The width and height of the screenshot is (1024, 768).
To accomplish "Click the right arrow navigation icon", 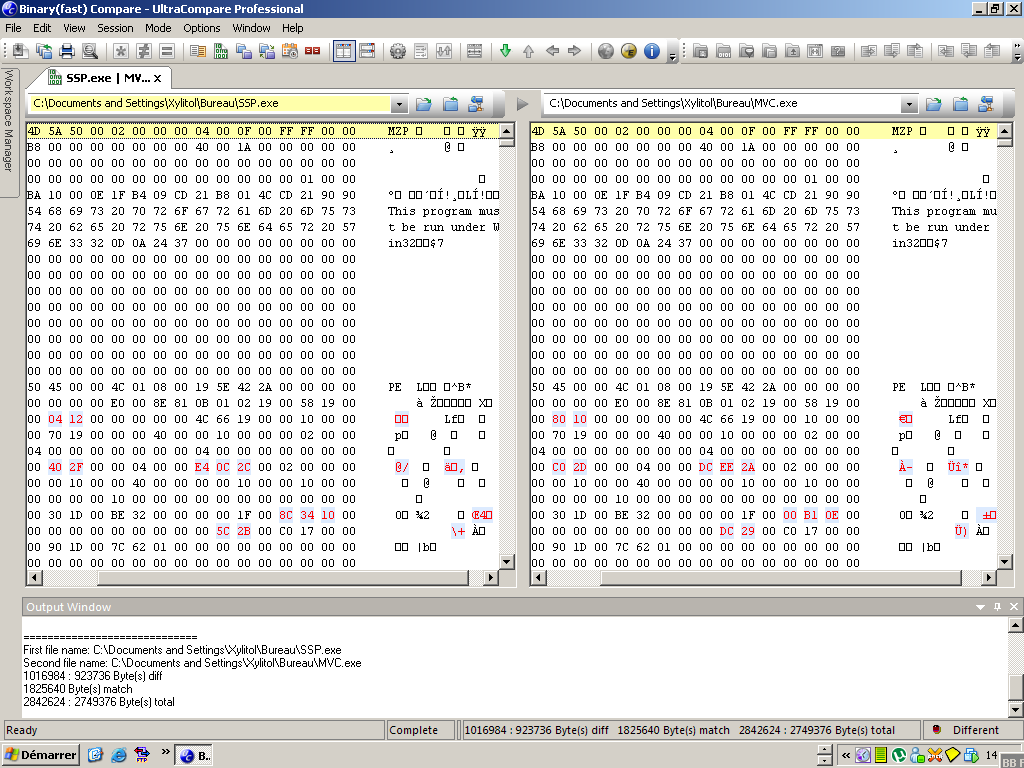I will (x=575, y=51).
